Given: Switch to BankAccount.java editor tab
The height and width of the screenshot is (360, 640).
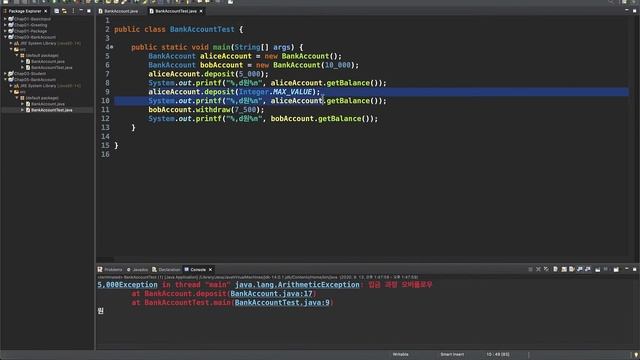Looking at the screenshot, I should [x=118, y=11].
